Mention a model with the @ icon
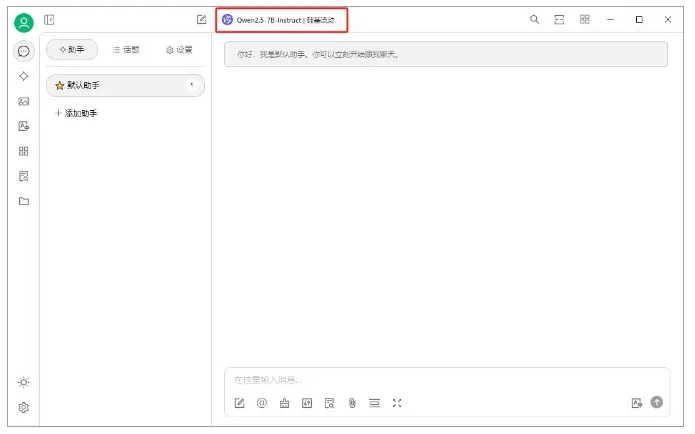The width and height of the screenshot is (695, 434). tap(262, 403)
